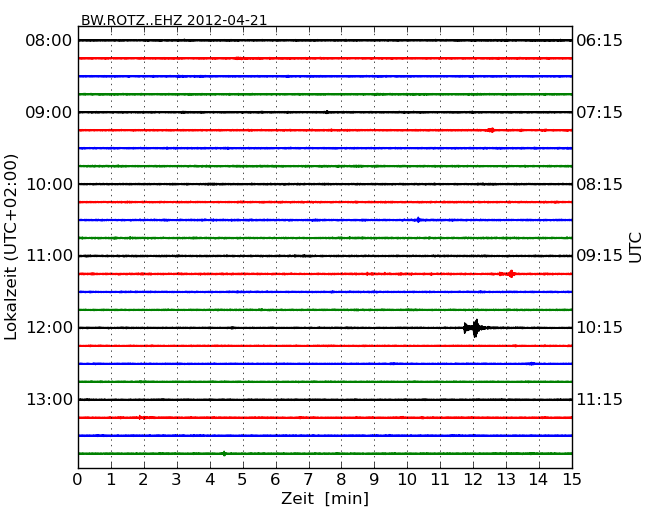650x520 pixels.
Task: Click the 06:15 UTC label
Action: click(x=599, y=41)
